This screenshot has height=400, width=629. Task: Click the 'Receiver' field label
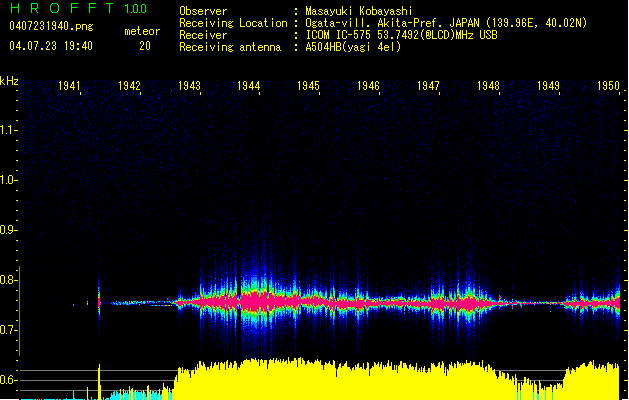(x=203, y=35)
